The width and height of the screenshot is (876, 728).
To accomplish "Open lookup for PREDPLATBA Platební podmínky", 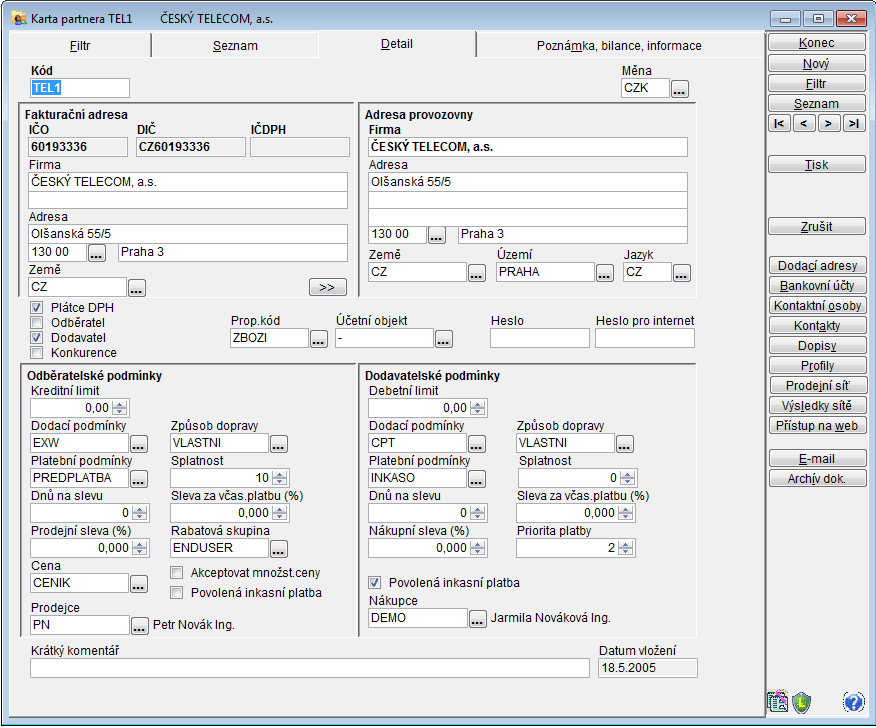I will (x=139, y=479).
